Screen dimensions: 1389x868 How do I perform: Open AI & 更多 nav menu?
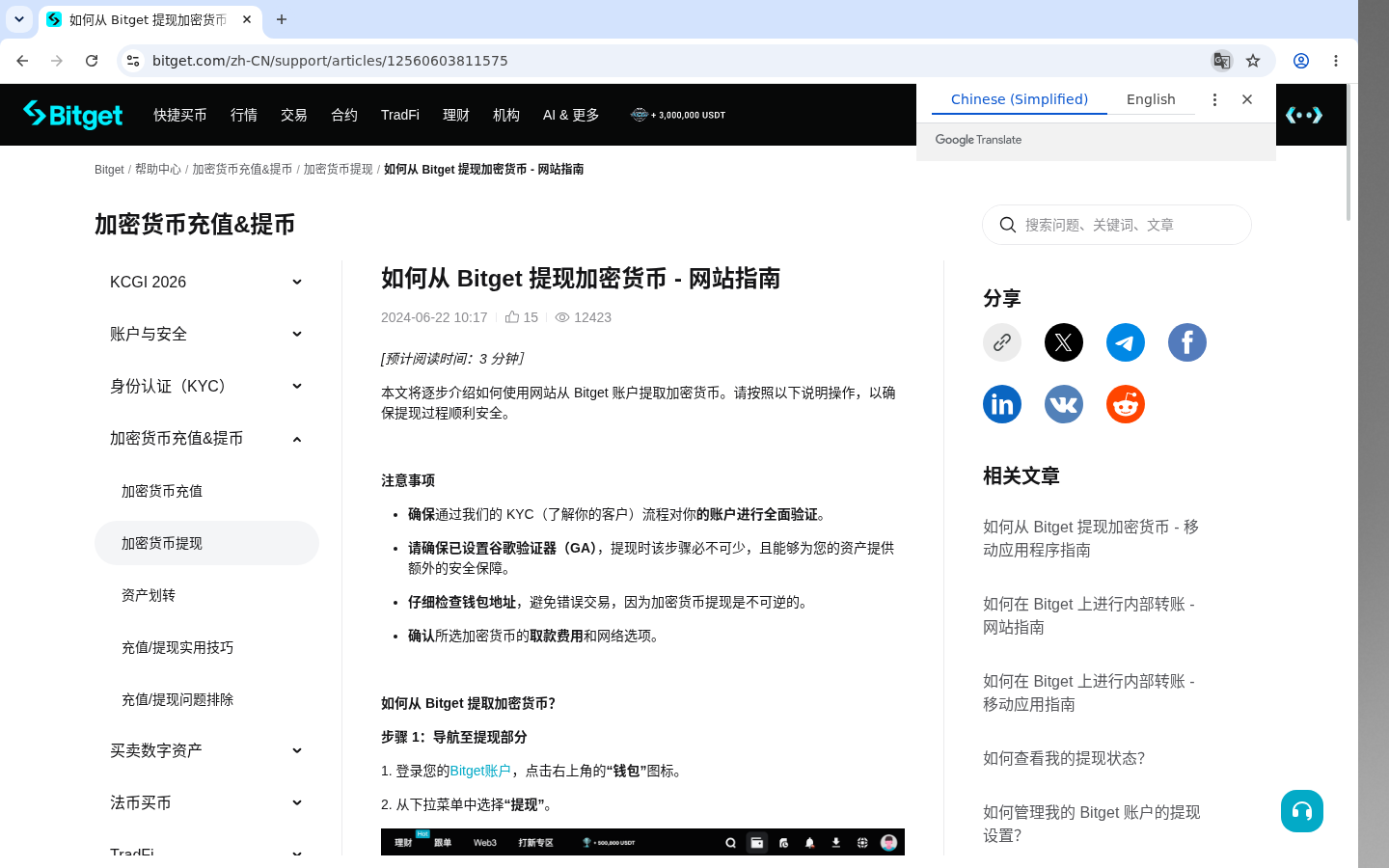tap(571, 115)
